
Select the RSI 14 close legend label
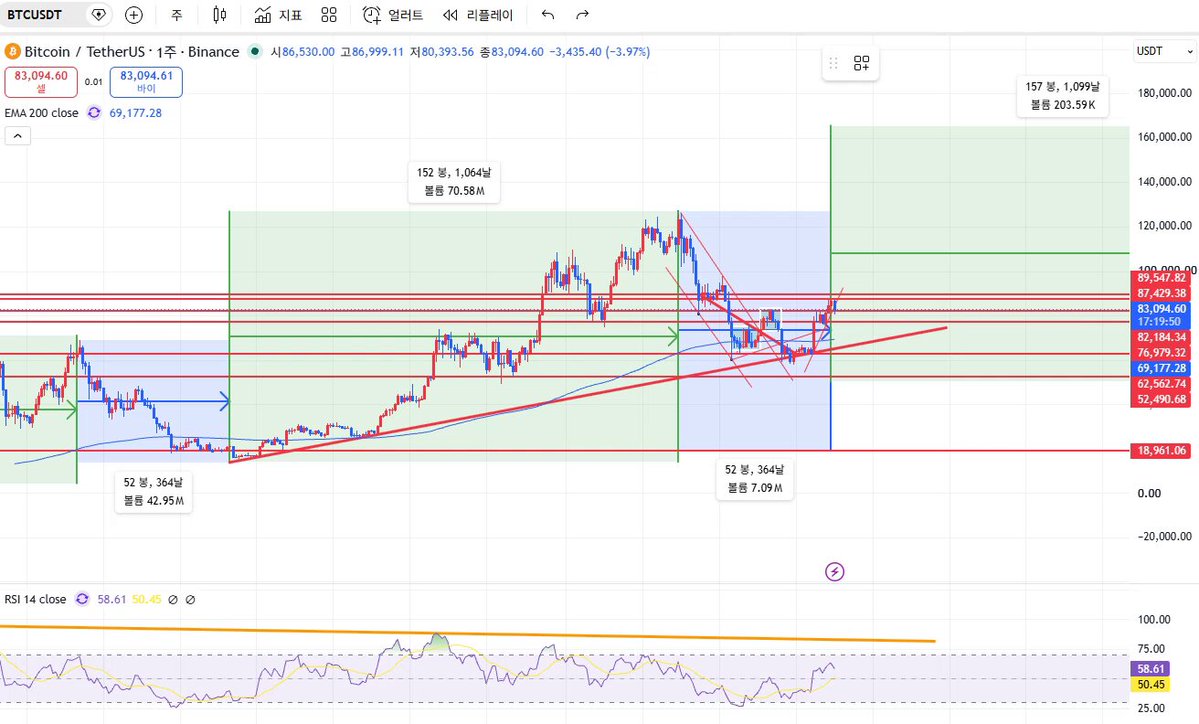(35, 599)
